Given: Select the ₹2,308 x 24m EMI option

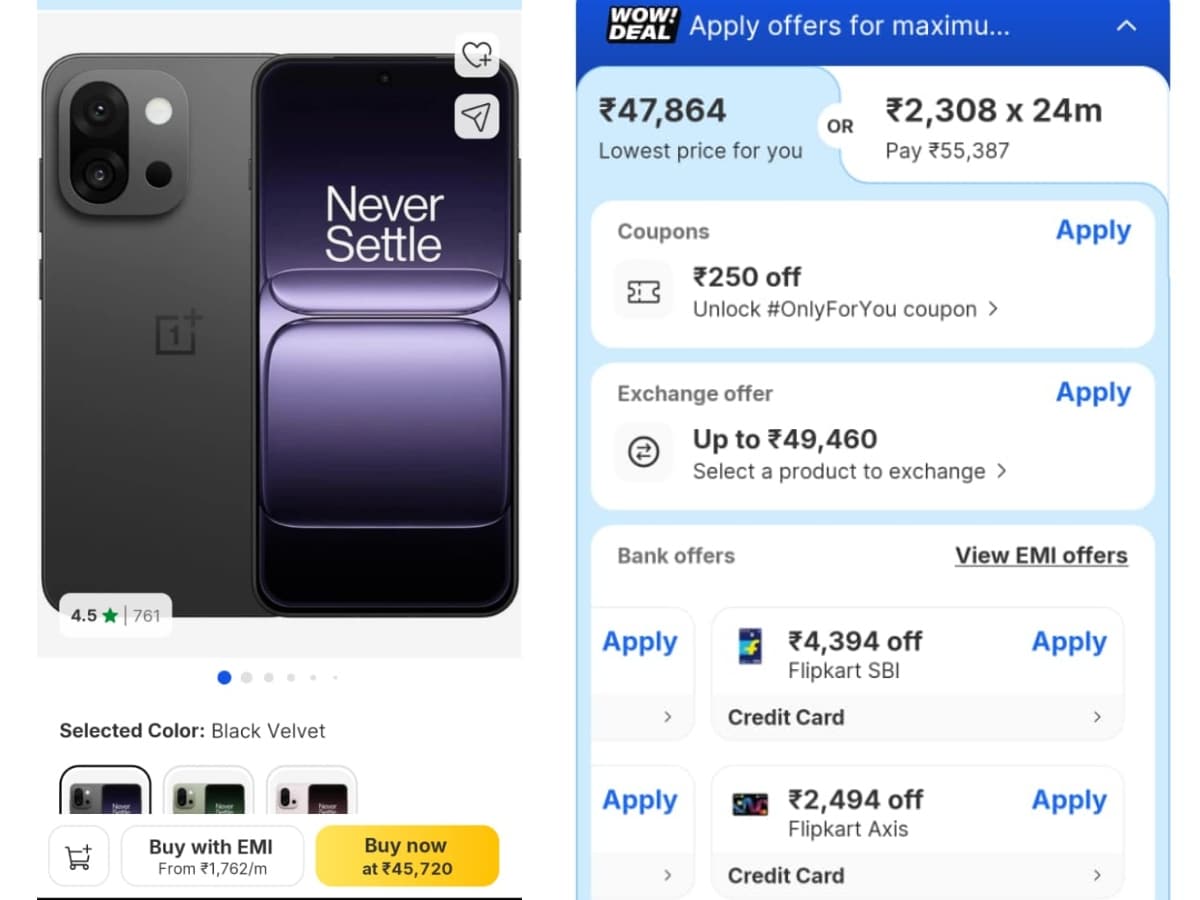Looking at the screenshot, I should tap(993, 127).
